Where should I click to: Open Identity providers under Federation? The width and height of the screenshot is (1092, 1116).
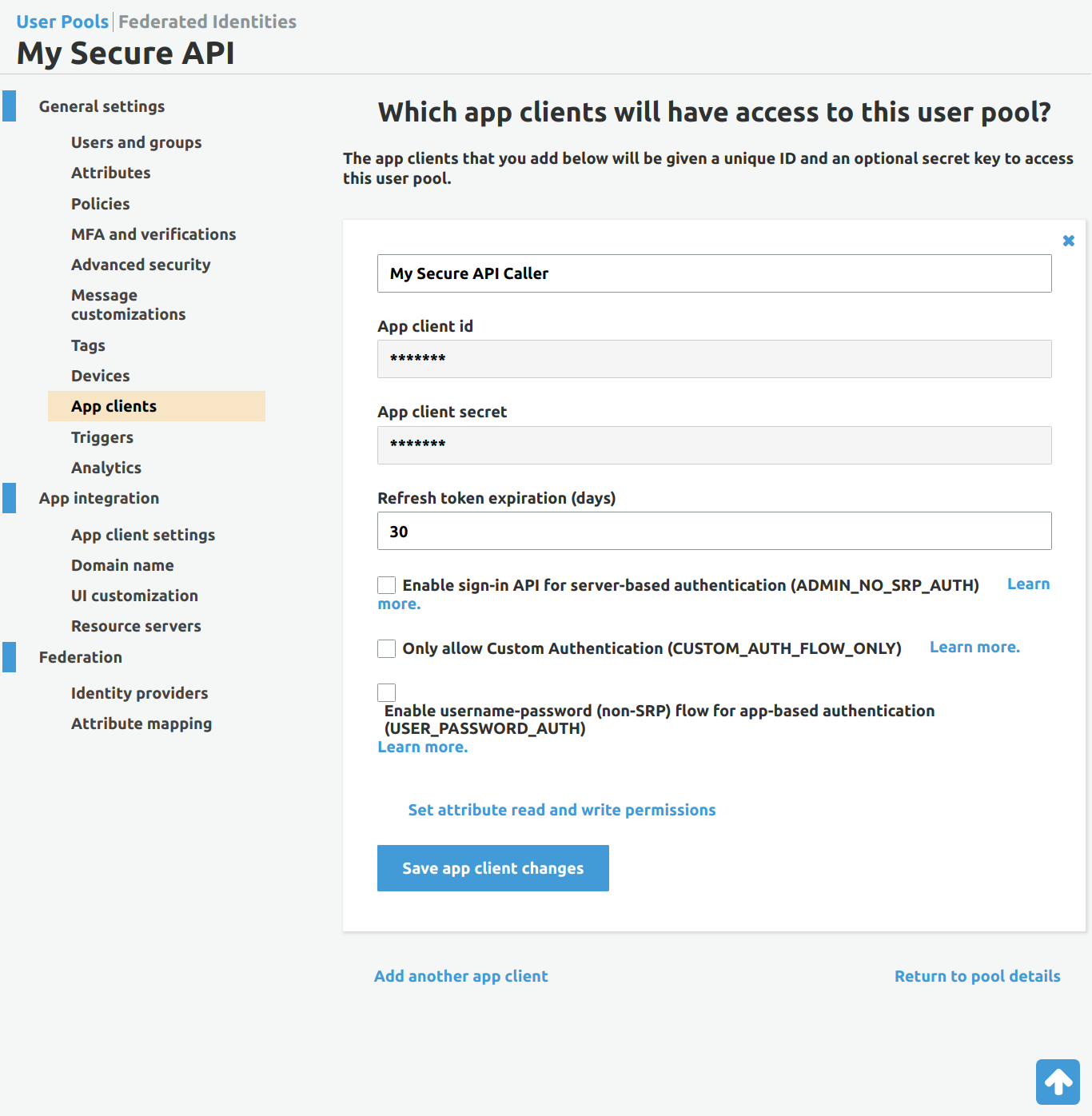[139, 693]
